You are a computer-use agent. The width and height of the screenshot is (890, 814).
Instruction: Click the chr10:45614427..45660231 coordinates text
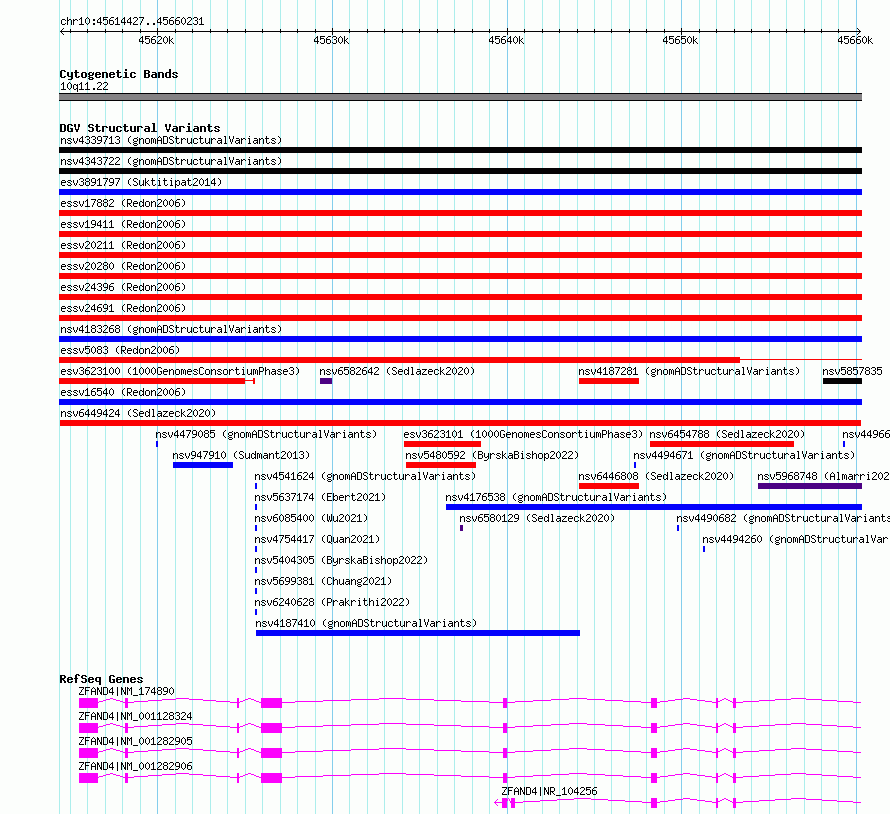coord(132,22)
